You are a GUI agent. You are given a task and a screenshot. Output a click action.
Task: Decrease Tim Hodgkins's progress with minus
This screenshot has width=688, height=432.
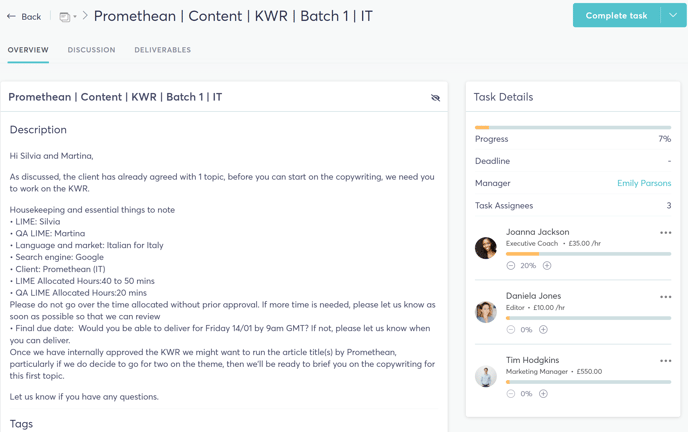tap(510, 393)
